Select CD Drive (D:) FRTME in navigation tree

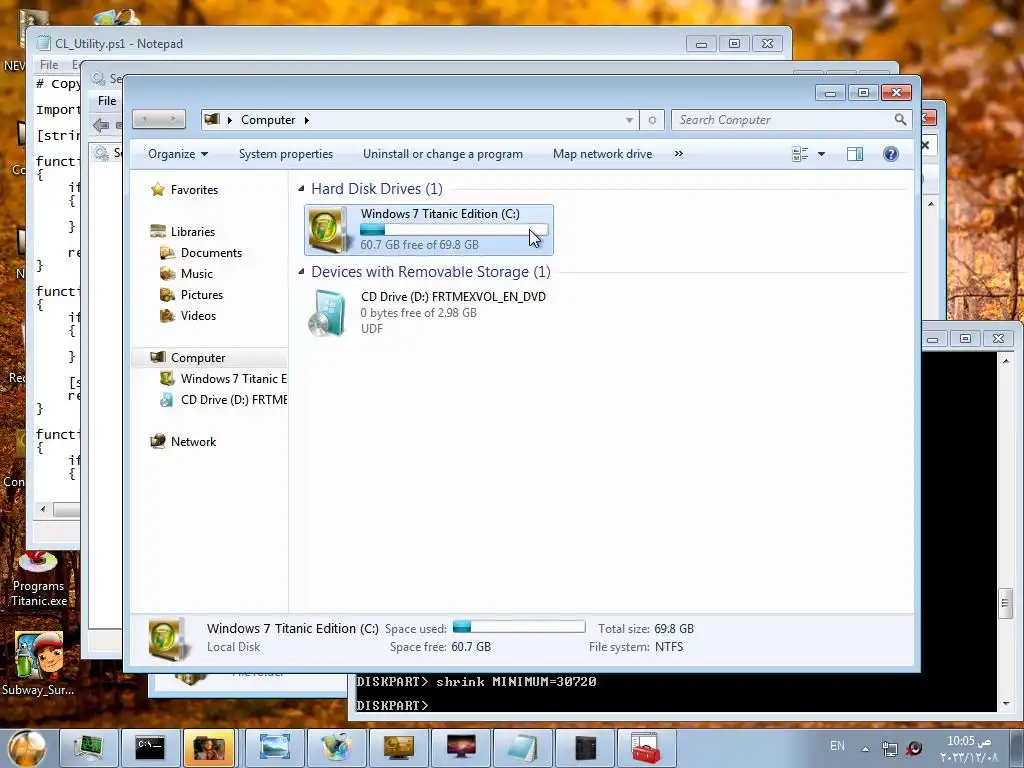coord(234,400)
